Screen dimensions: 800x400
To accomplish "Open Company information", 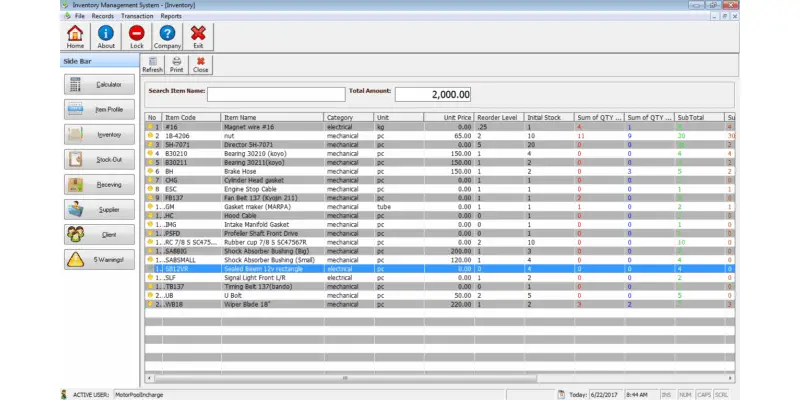I will point(167,37).
